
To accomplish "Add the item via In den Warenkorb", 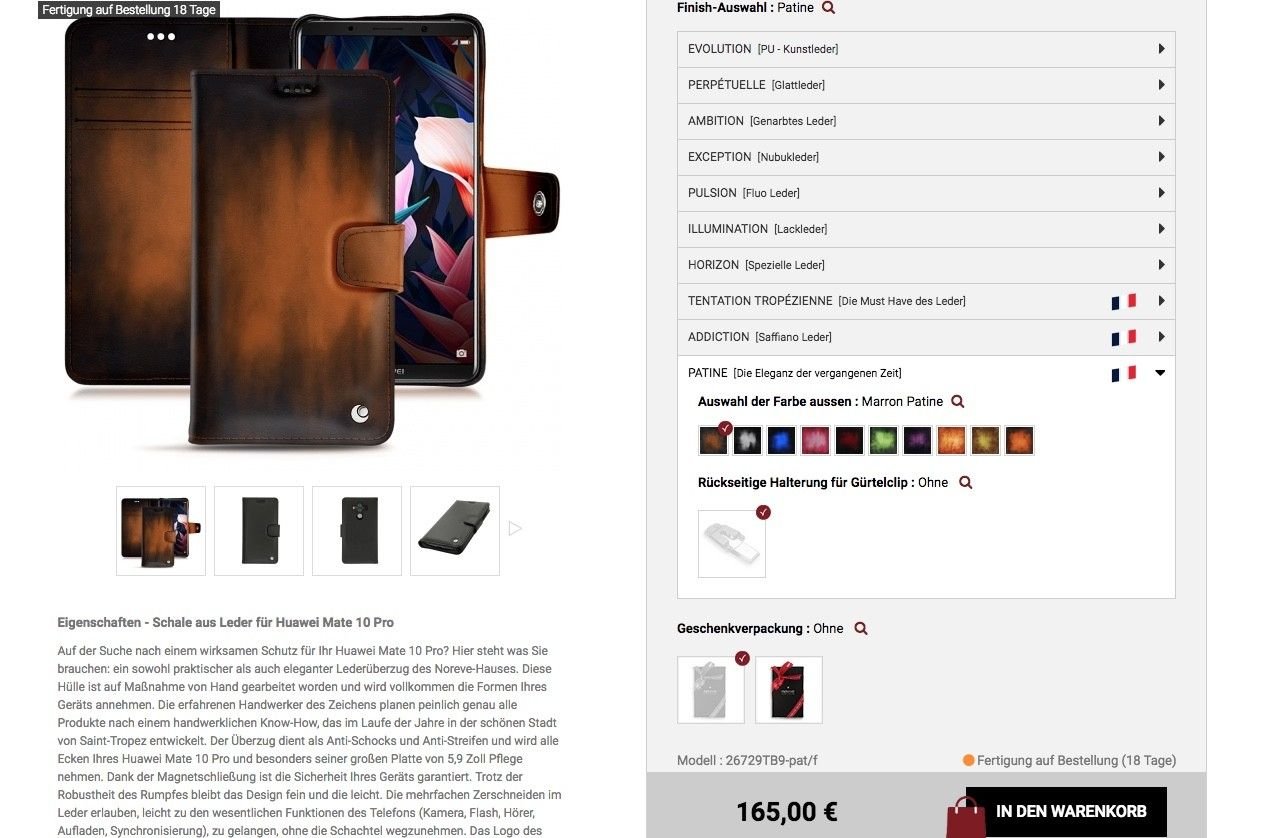I will [x=1070, y=812].
